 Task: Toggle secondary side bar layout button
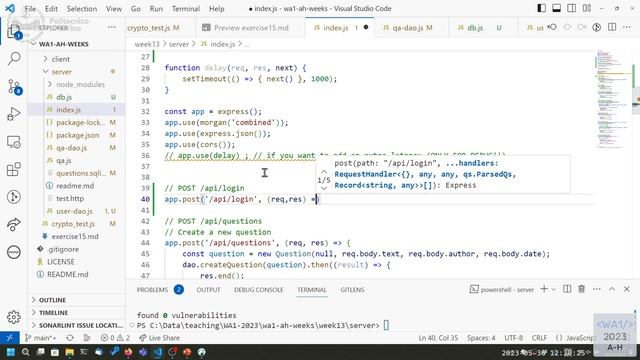572,8
